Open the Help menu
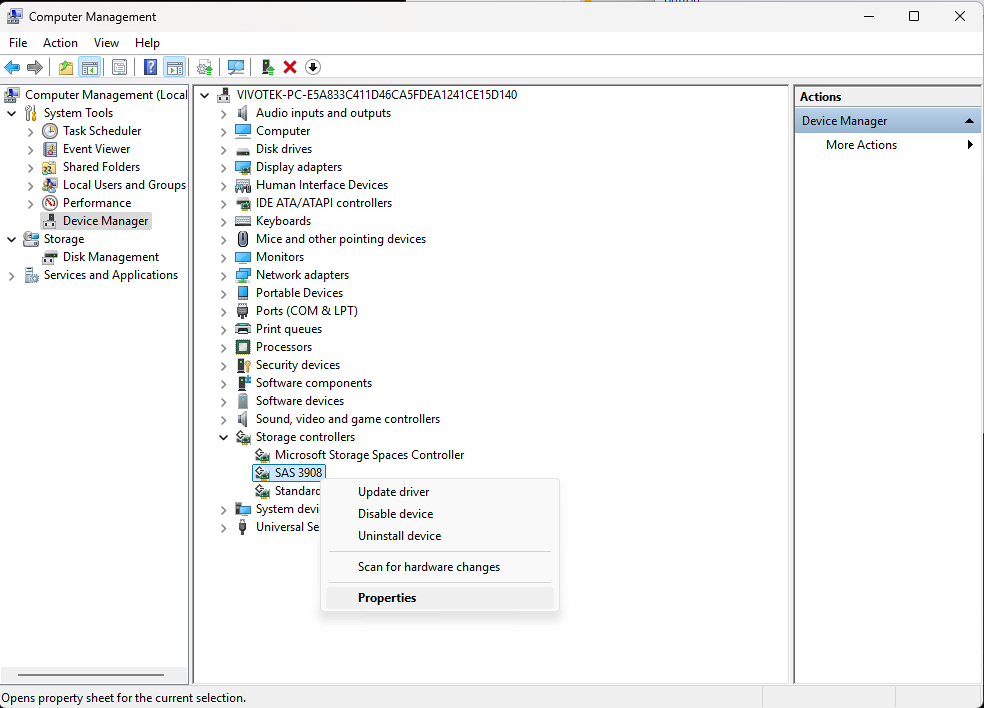This screenshot has width=985, height=708. pos(147,43)
